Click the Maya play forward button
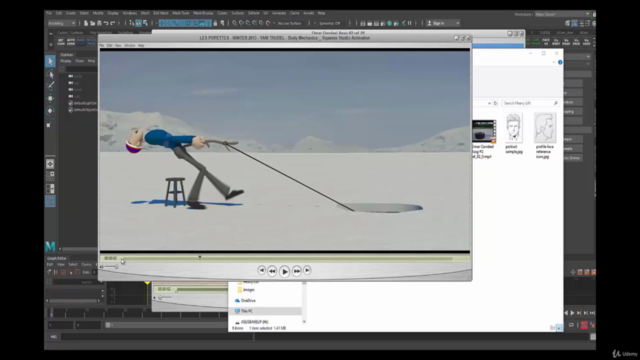640x360 pixels. 572,313
